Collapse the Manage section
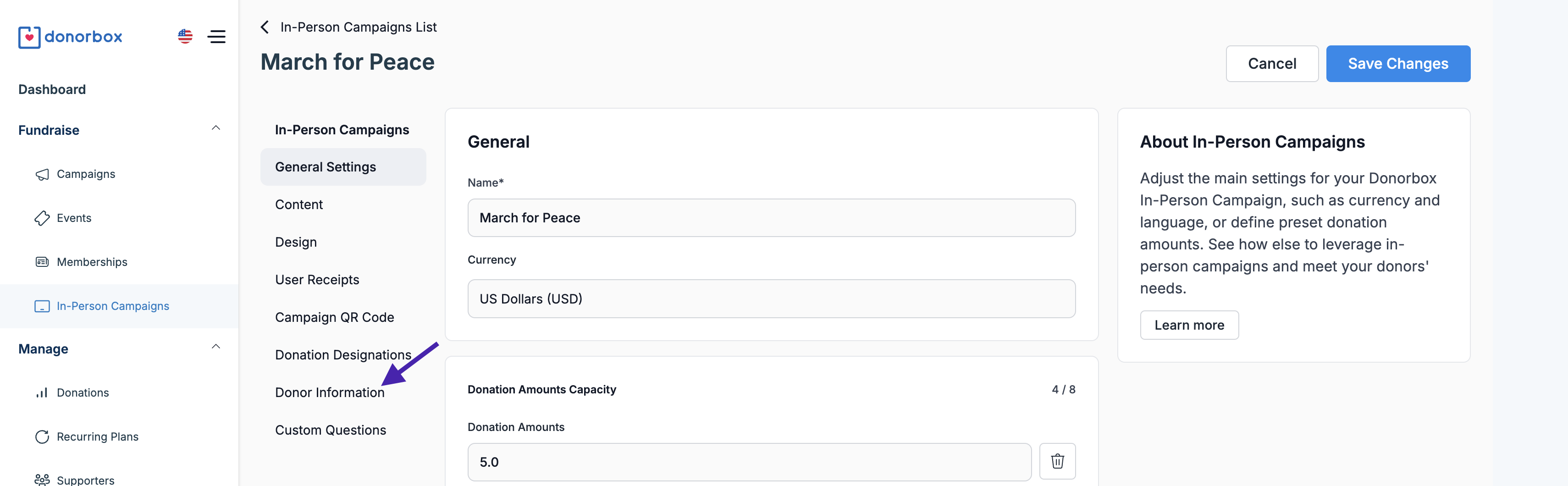The height and width of the screenshot is (486, 1568). pyautogui.click(x=215, y=347)
